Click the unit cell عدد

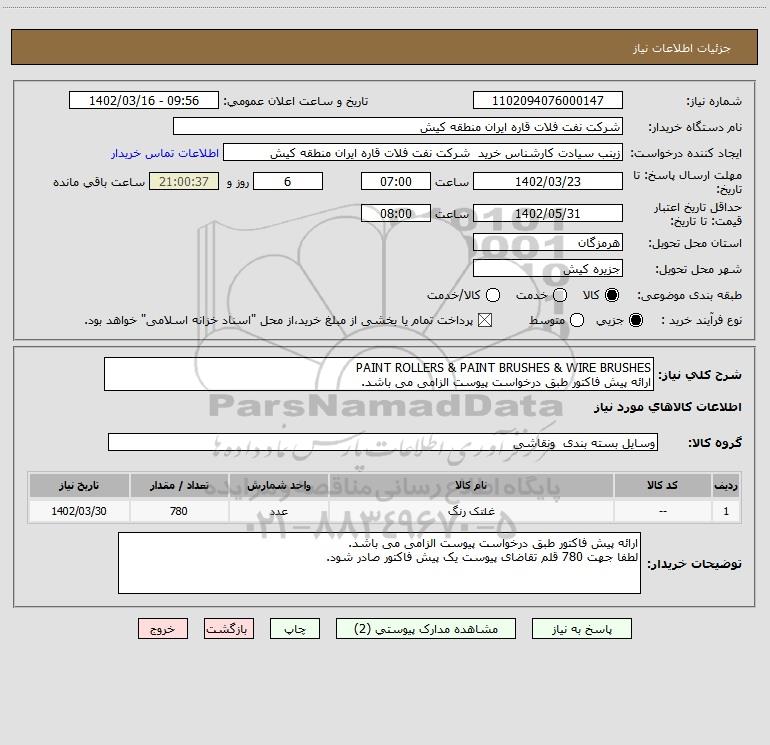278,511
